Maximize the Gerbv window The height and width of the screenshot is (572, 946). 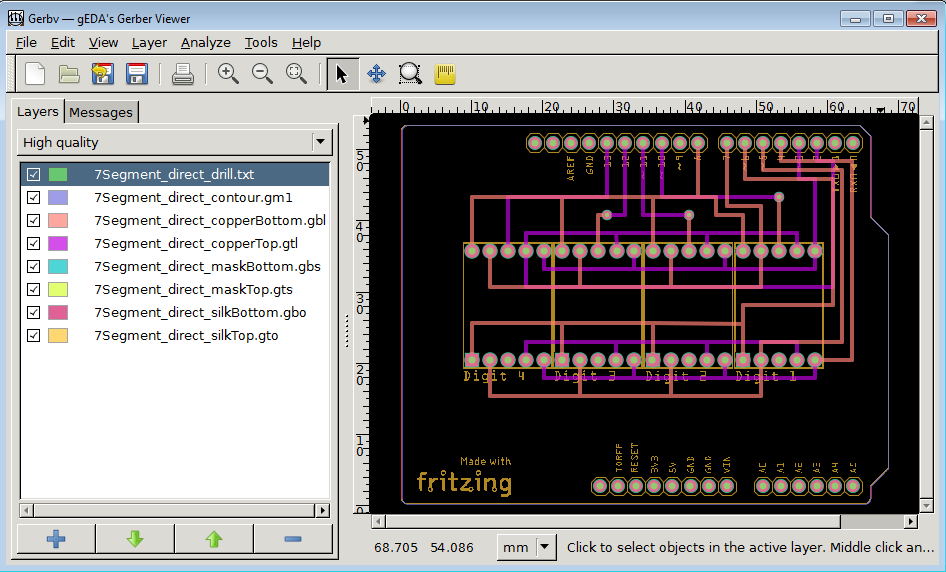(888, 19)
